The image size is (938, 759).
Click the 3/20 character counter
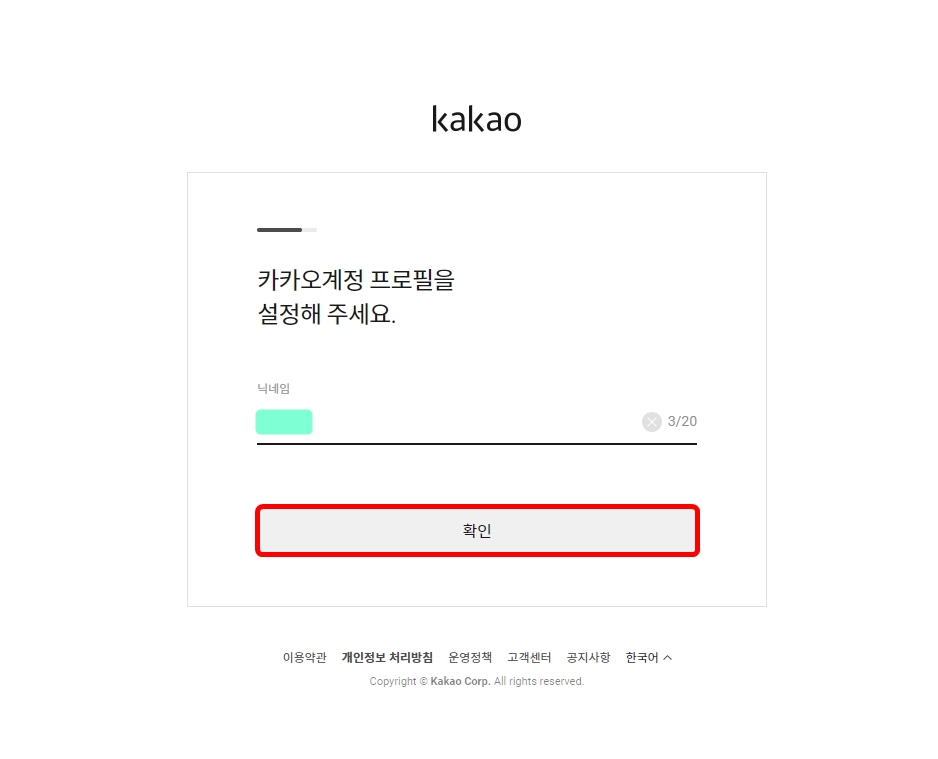pos(683,421)
